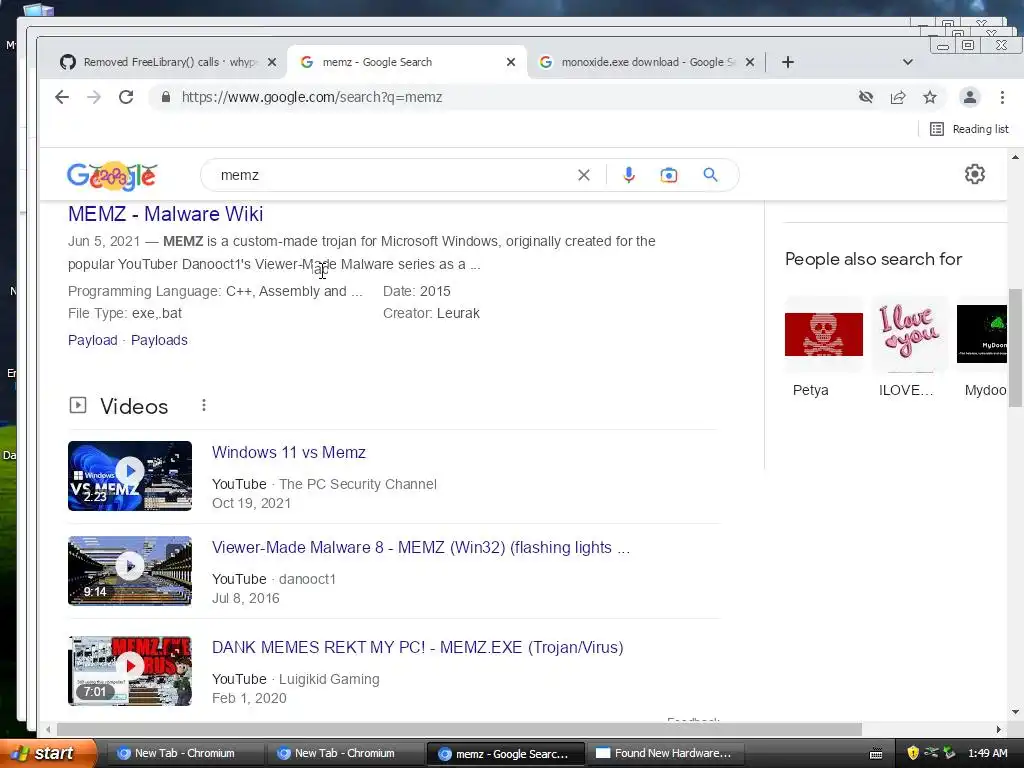Submit search with magnifier icon

click(711, 175)
